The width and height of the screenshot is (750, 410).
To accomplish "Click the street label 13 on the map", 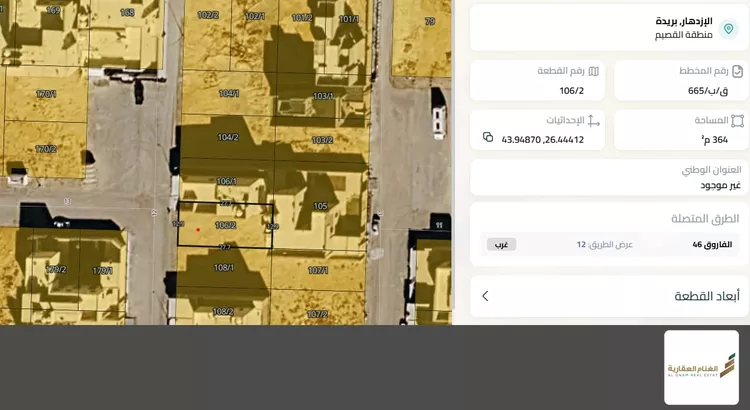I will (x=67, y=201).
